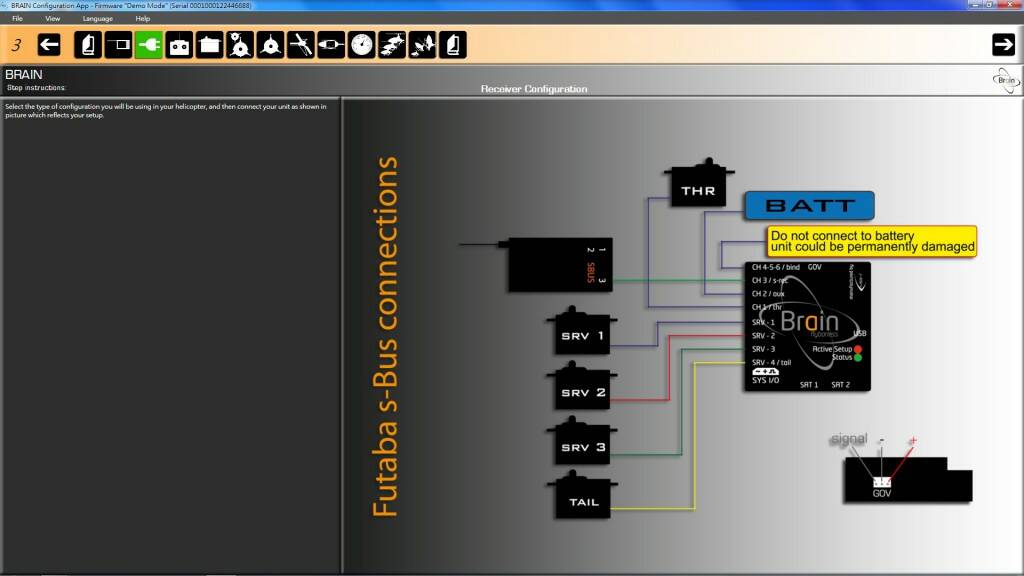Click the SRV 1 servo in diagram
The height and width of the screenshot is (576, 1024).
click(x=582, y=331)
